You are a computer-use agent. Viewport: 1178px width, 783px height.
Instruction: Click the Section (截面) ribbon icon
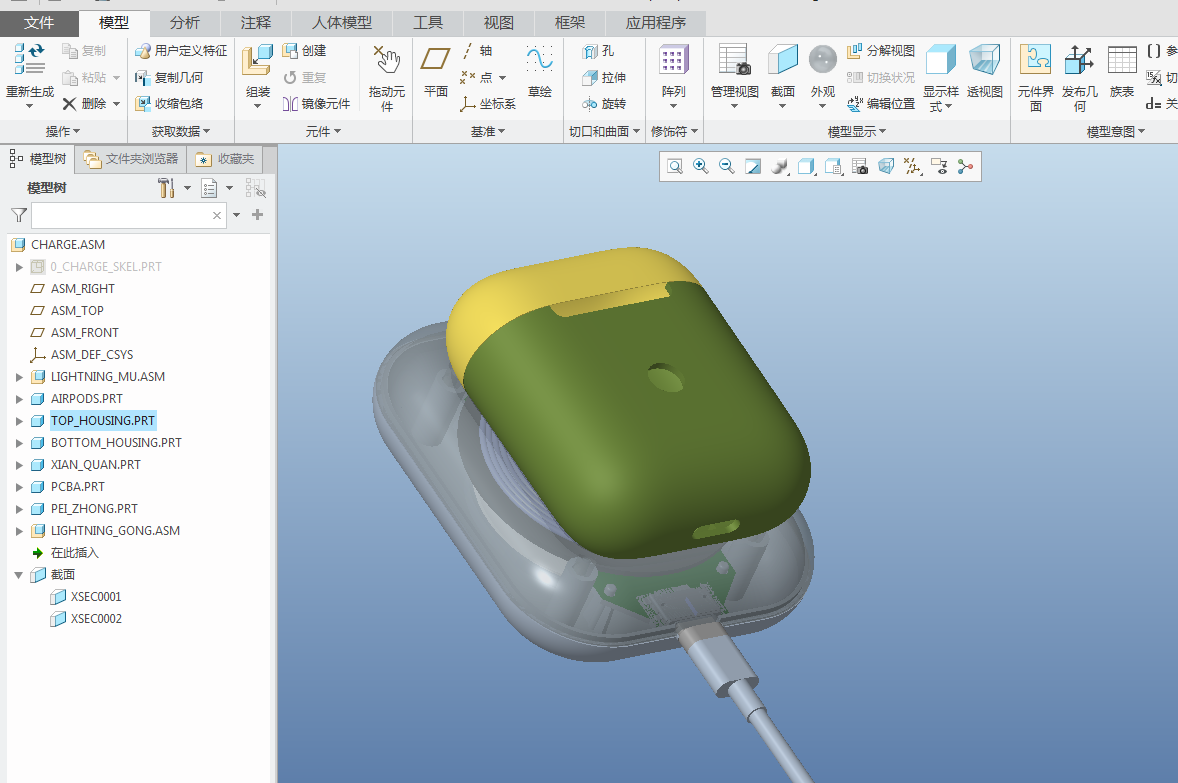pyautogui.click(x=782, y=59)
